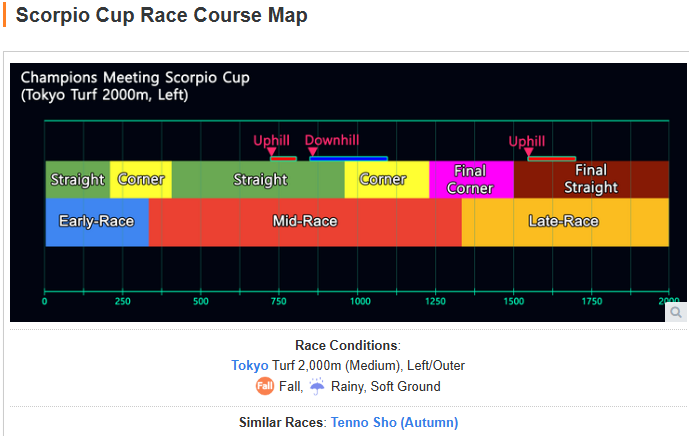Click the 1250 distance axis label
689x436 pixels.
click(x=435, y=302)
